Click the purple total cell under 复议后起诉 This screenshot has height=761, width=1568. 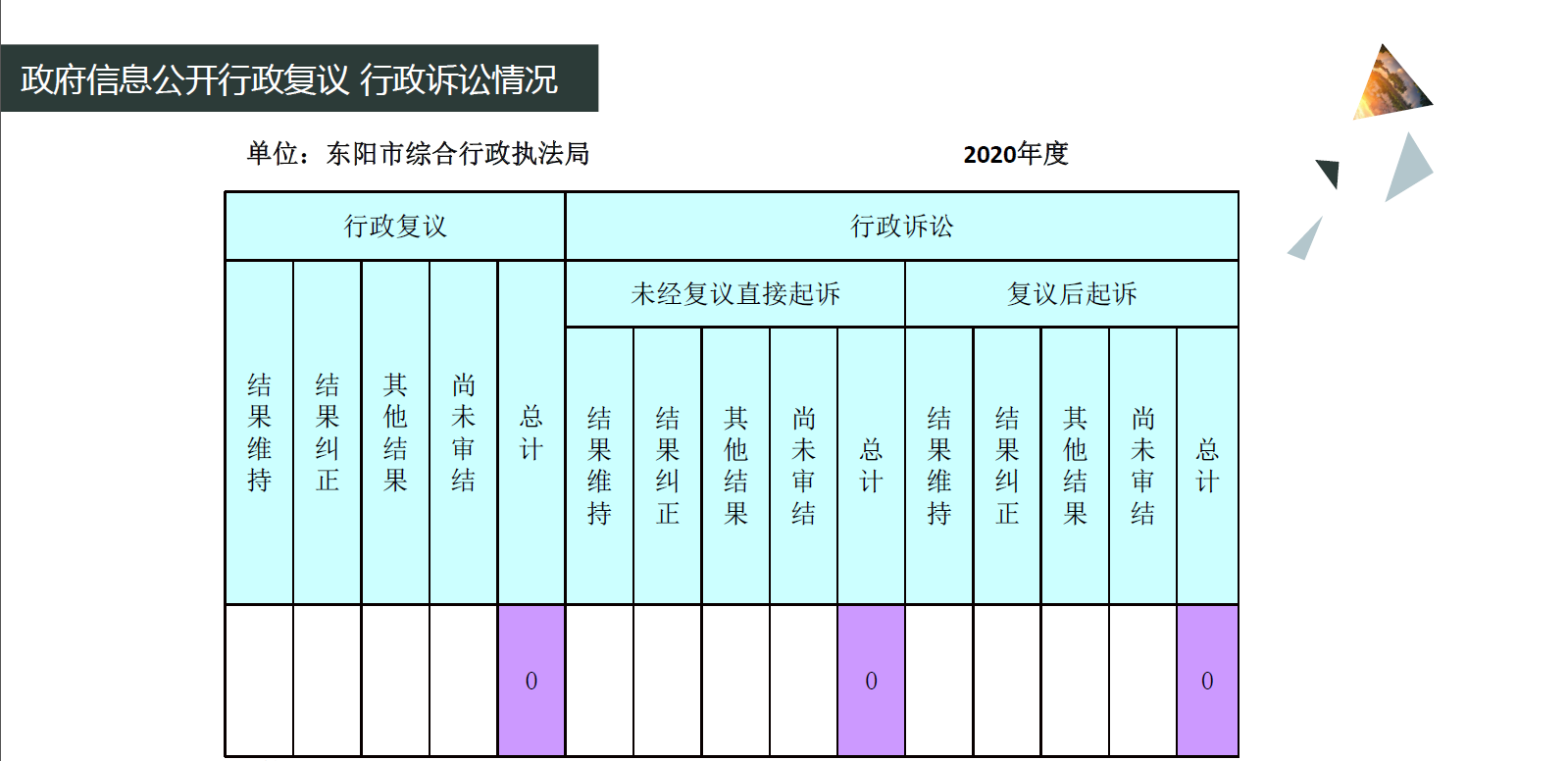click(1207, 681)
